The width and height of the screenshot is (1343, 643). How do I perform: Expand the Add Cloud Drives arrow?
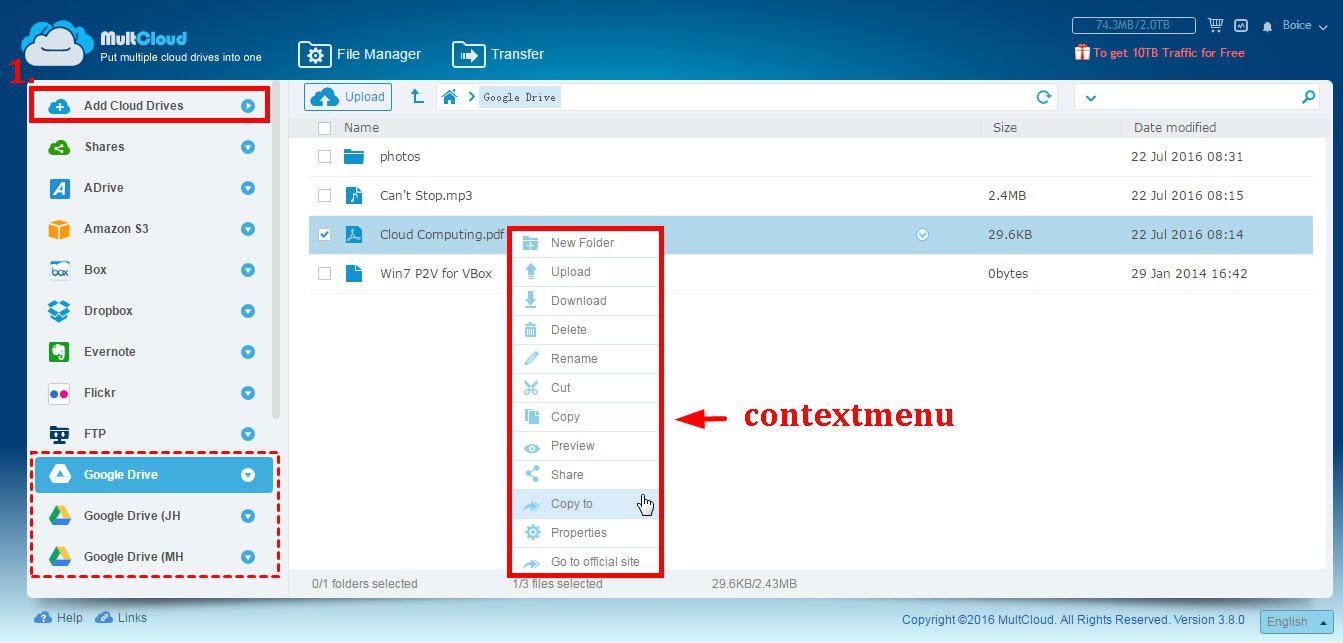248,106
